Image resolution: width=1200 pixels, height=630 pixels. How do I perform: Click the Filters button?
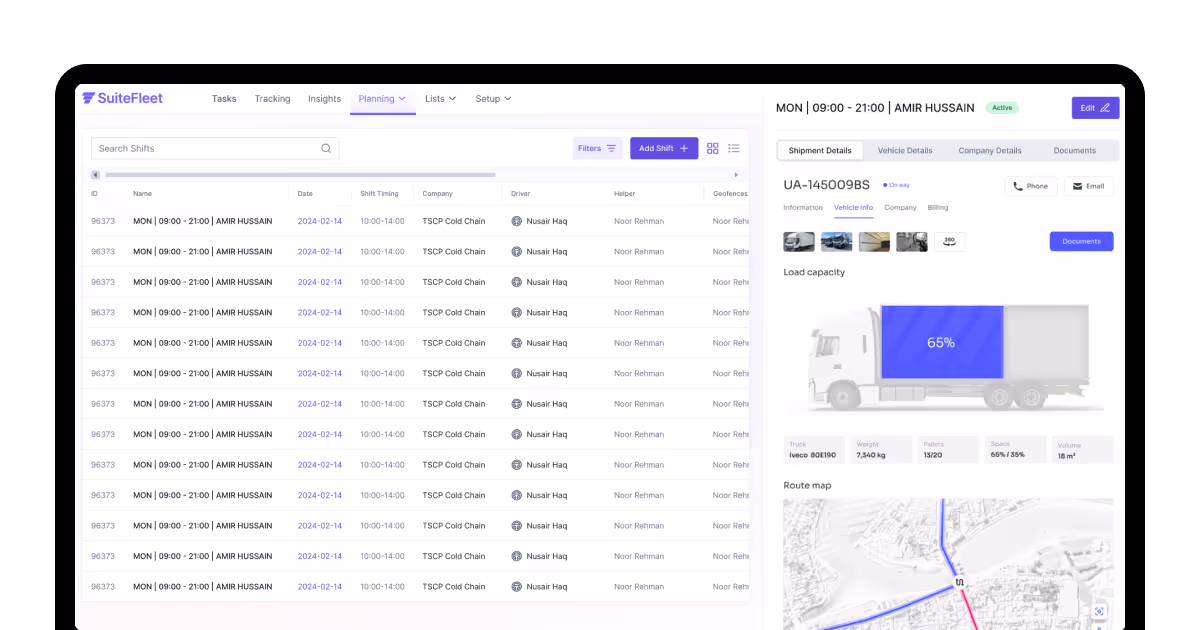pyautogui.click(x=598, y=148)
